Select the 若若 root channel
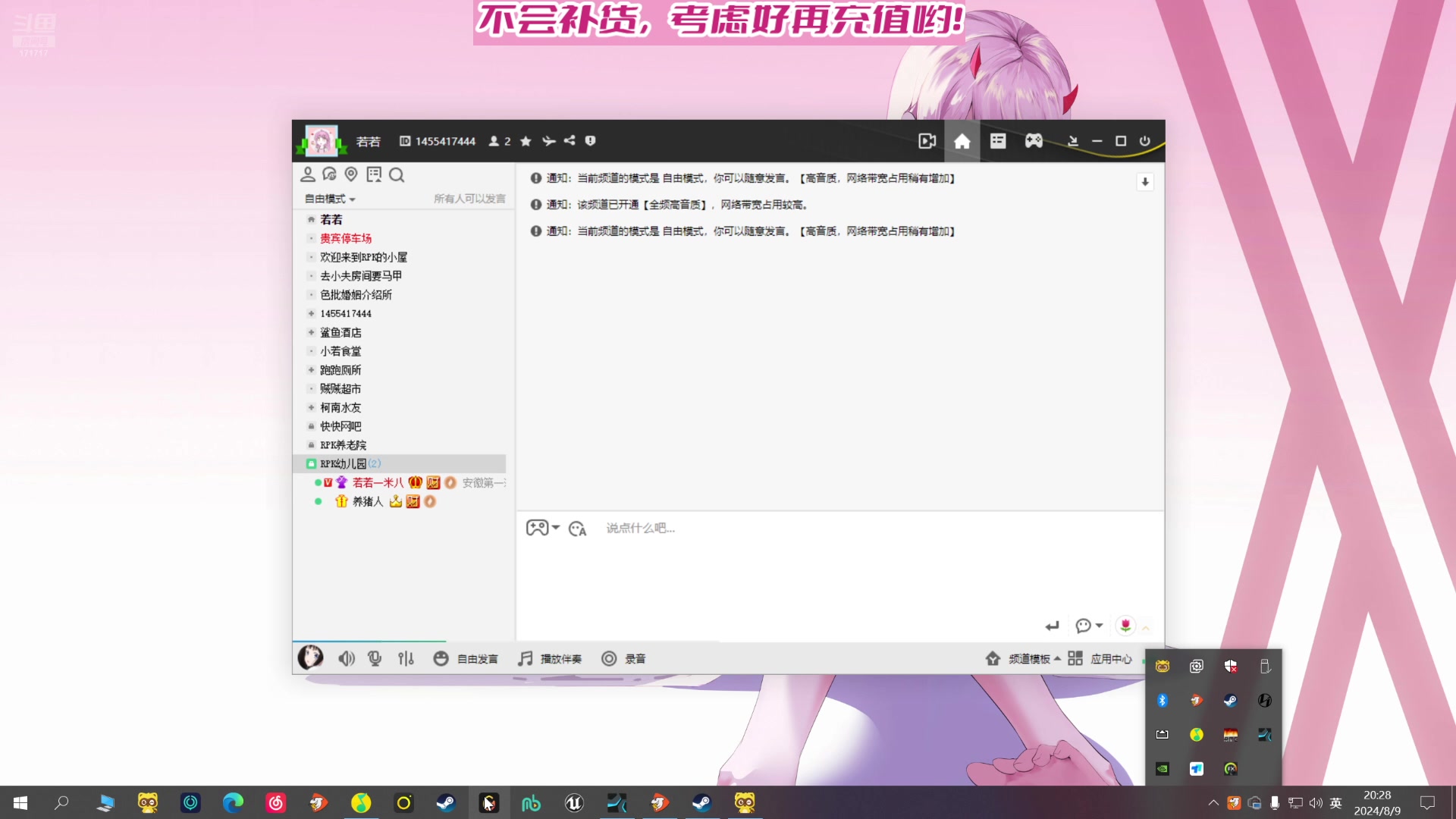 (x=331, y=219)
